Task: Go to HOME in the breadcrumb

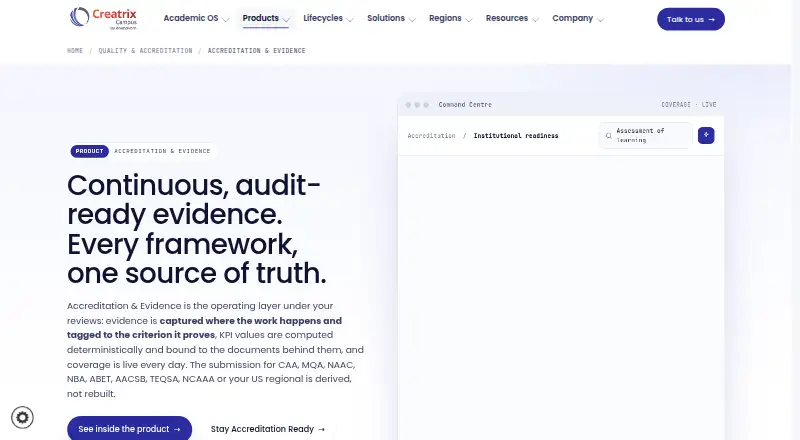Action: click(x=75, y=51)
